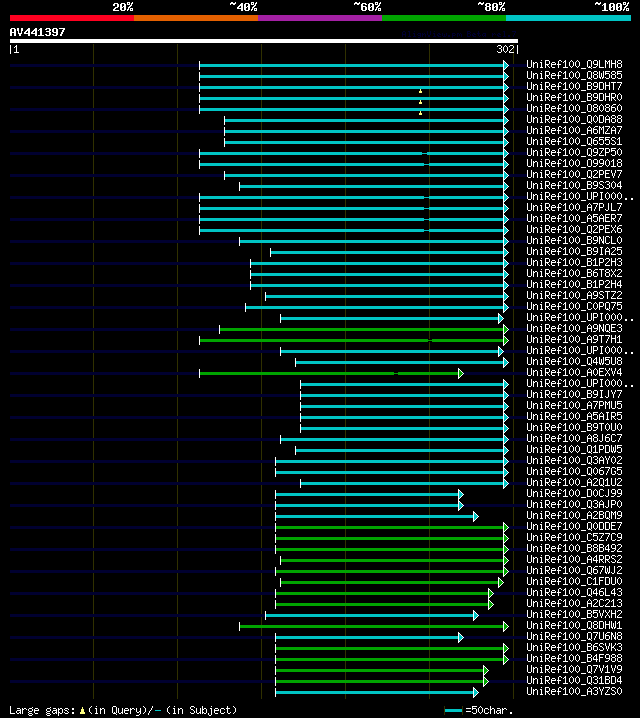640x718 pixels.
Task: Open hit UniRef100_Q1PDW5
Action: [x=574, y=449]
